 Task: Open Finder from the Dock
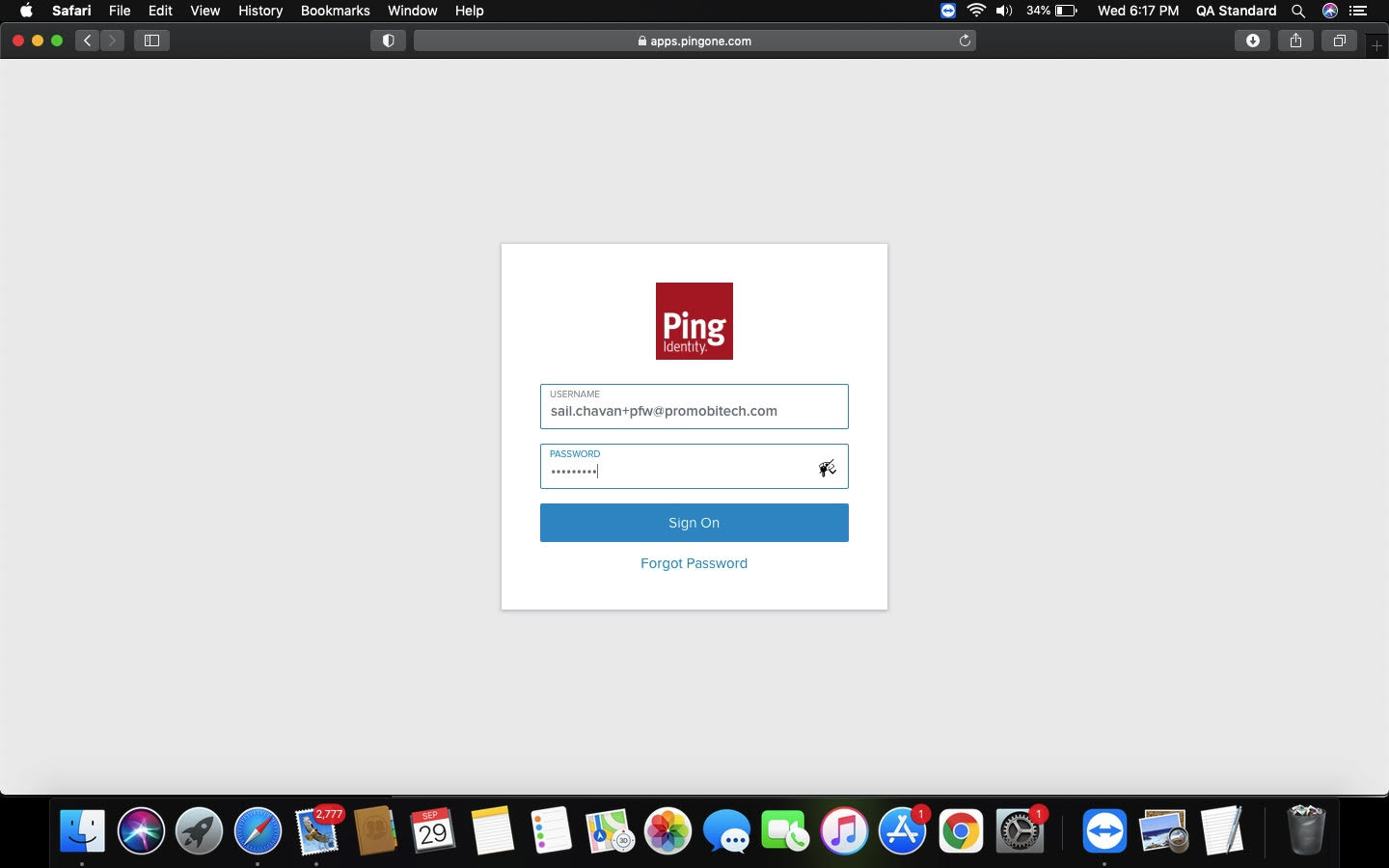pos(82,830)
